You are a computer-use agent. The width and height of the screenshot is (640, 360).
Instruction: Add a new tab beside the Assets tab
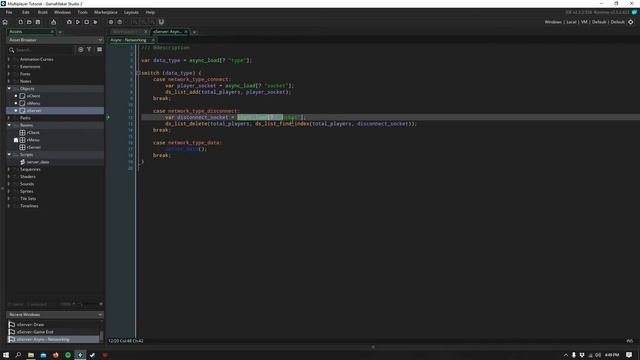tap(60, 32)
